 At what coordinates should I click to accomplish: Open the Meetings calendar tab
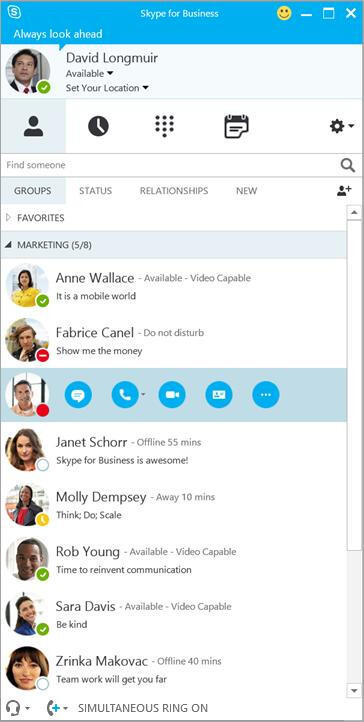point(237,126)
